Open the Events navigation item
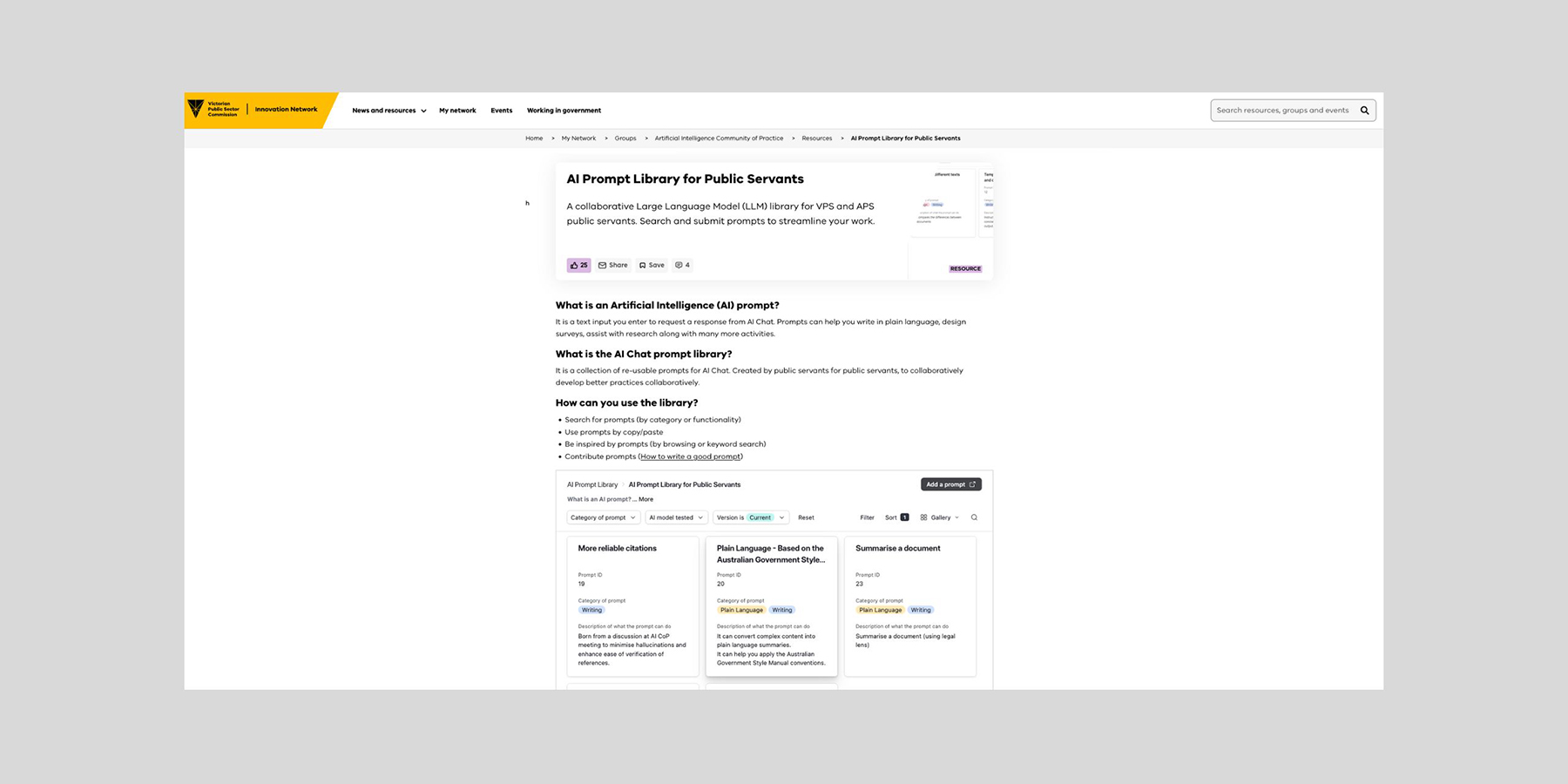 (501, 111)
